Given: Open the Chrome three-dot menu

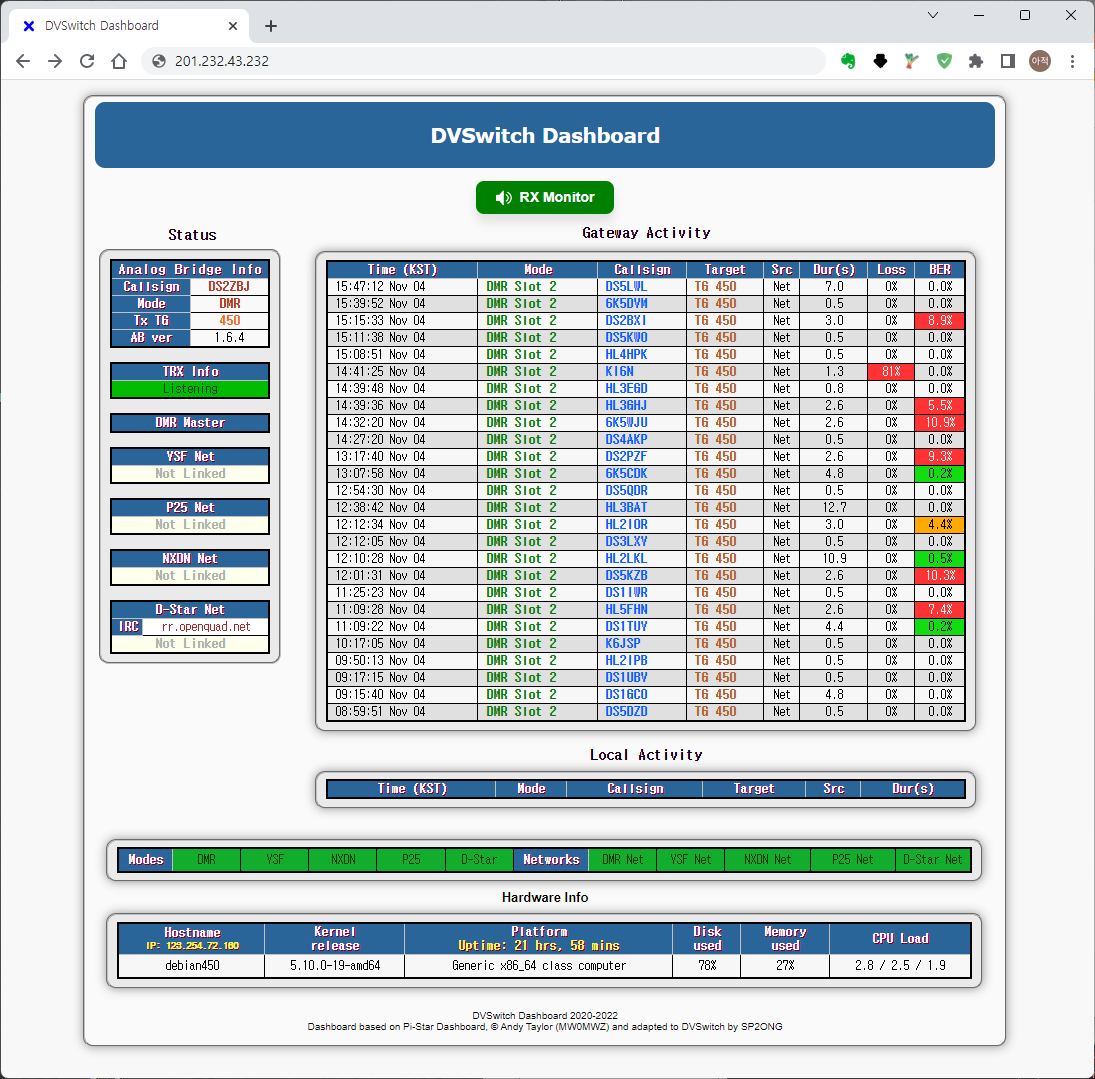Looking at the screenshot, I should (1072, 61).
